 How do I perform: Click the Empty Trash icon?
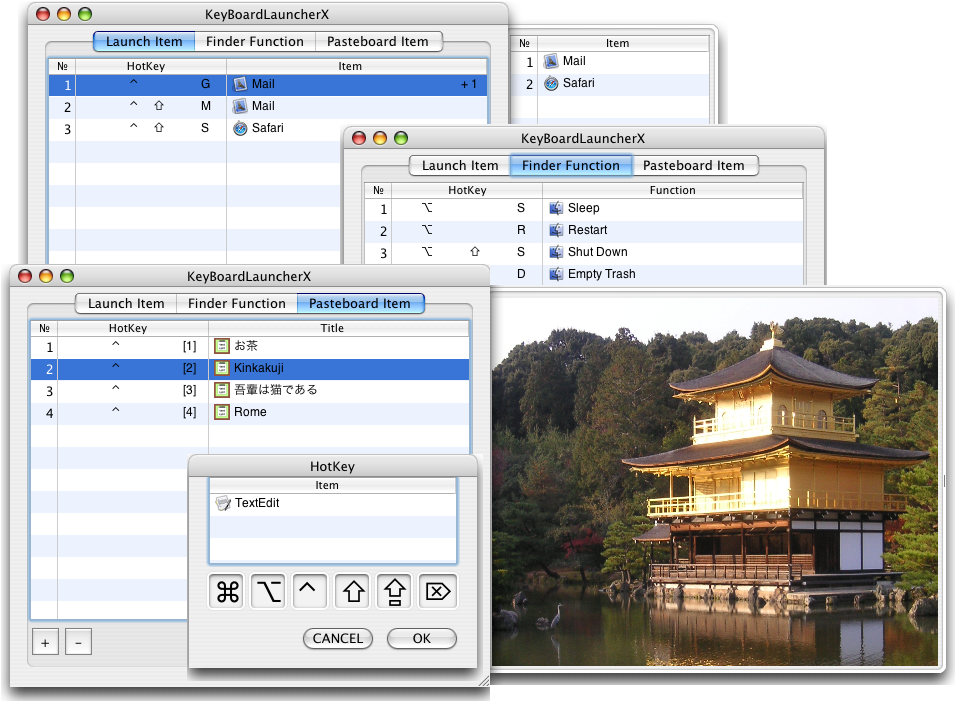click(x=557, y=274)
